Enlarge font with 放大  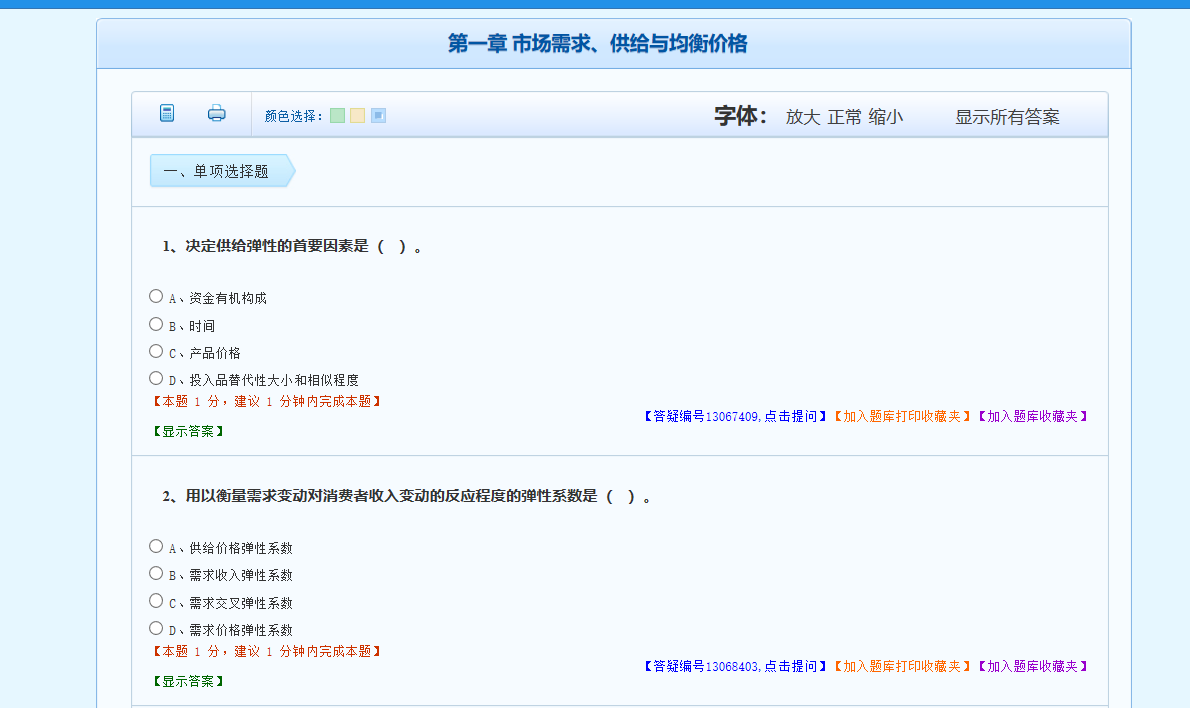(802, 117)
